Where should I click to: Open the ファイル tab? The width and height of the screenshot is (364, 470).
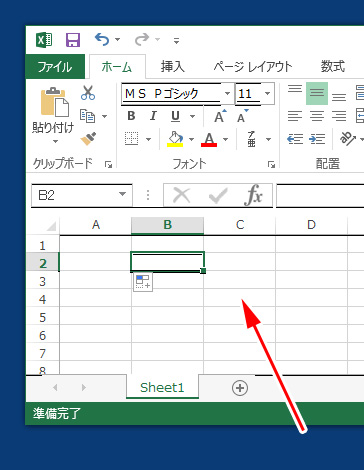[x=55, y=67]
